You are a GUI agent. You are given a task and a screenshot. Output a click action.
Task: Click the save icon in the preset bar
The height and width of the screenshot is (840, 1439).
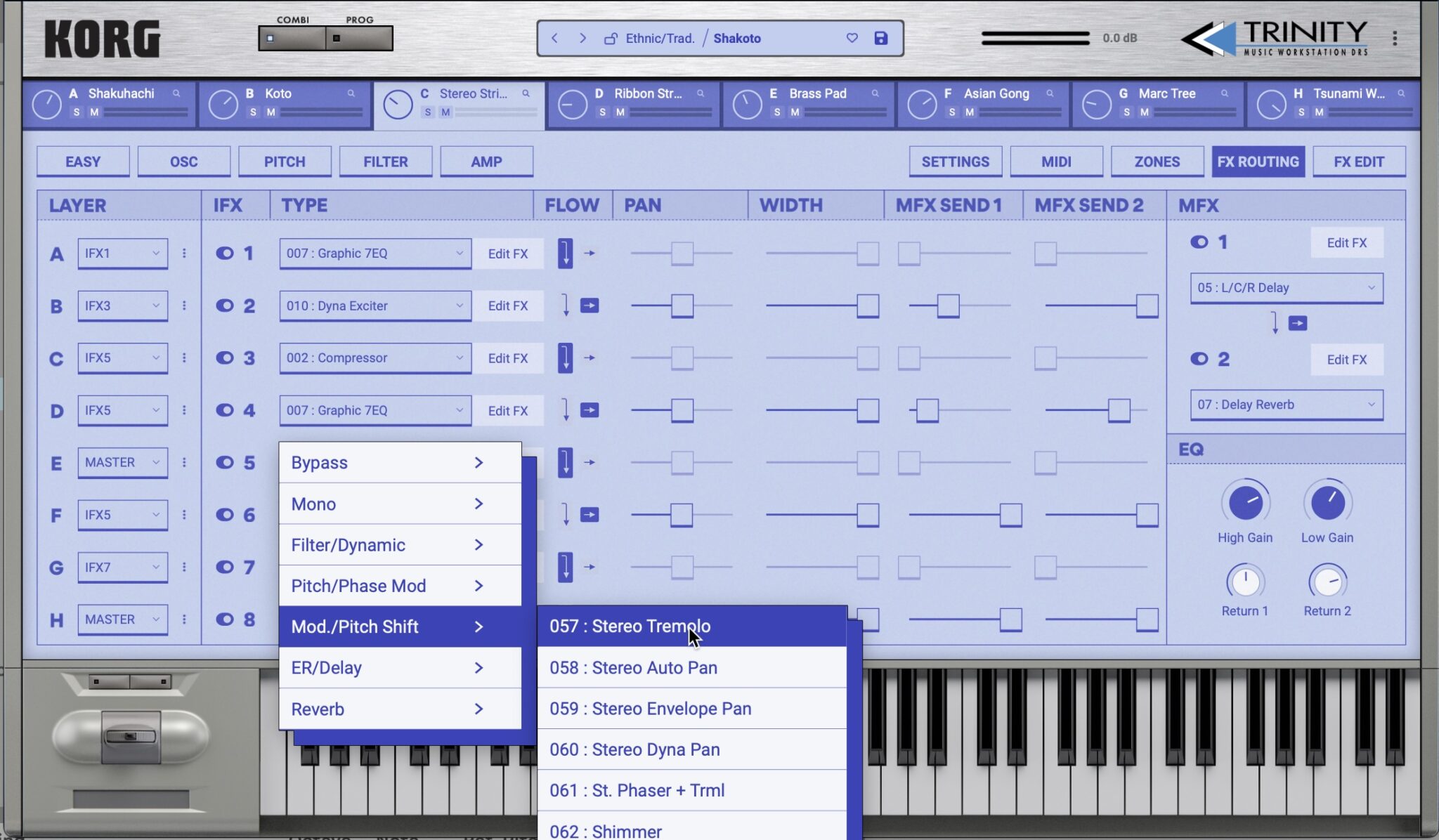tap(880, 39)
